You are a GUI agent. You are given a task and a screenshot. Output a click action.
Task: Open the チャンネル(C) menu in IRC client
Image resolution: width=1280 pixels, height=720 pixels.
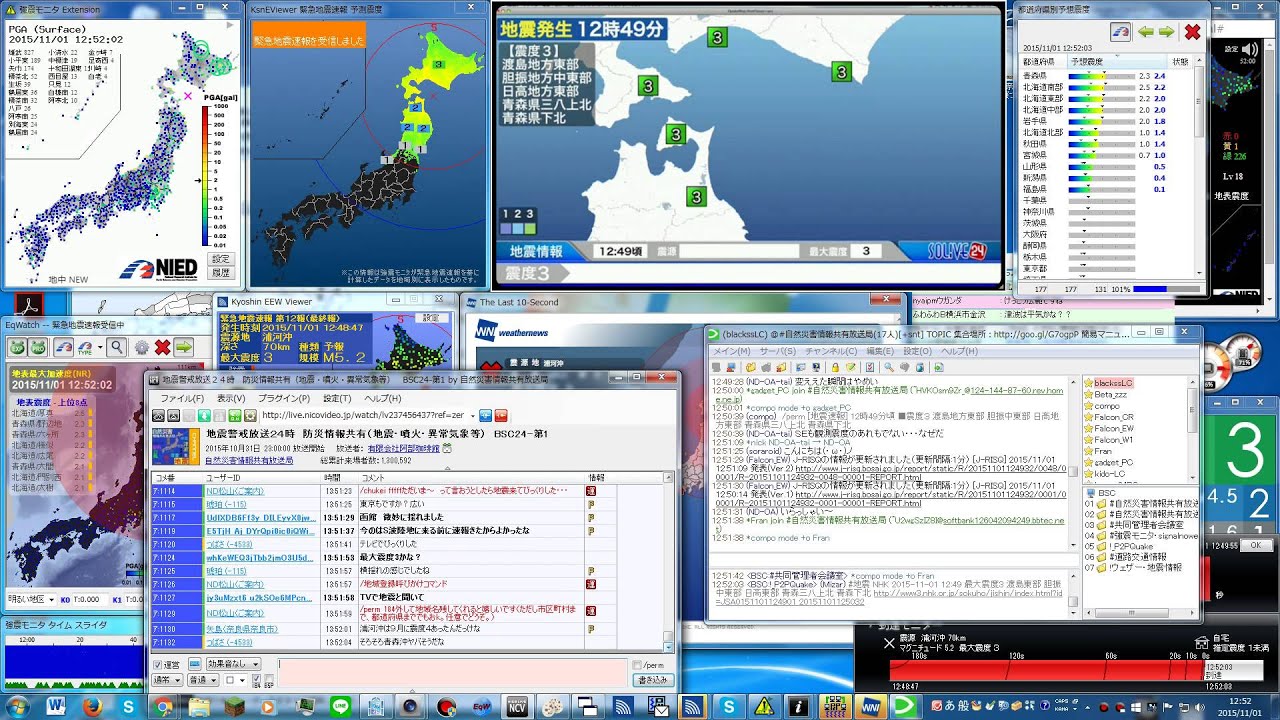pos(829,351)
